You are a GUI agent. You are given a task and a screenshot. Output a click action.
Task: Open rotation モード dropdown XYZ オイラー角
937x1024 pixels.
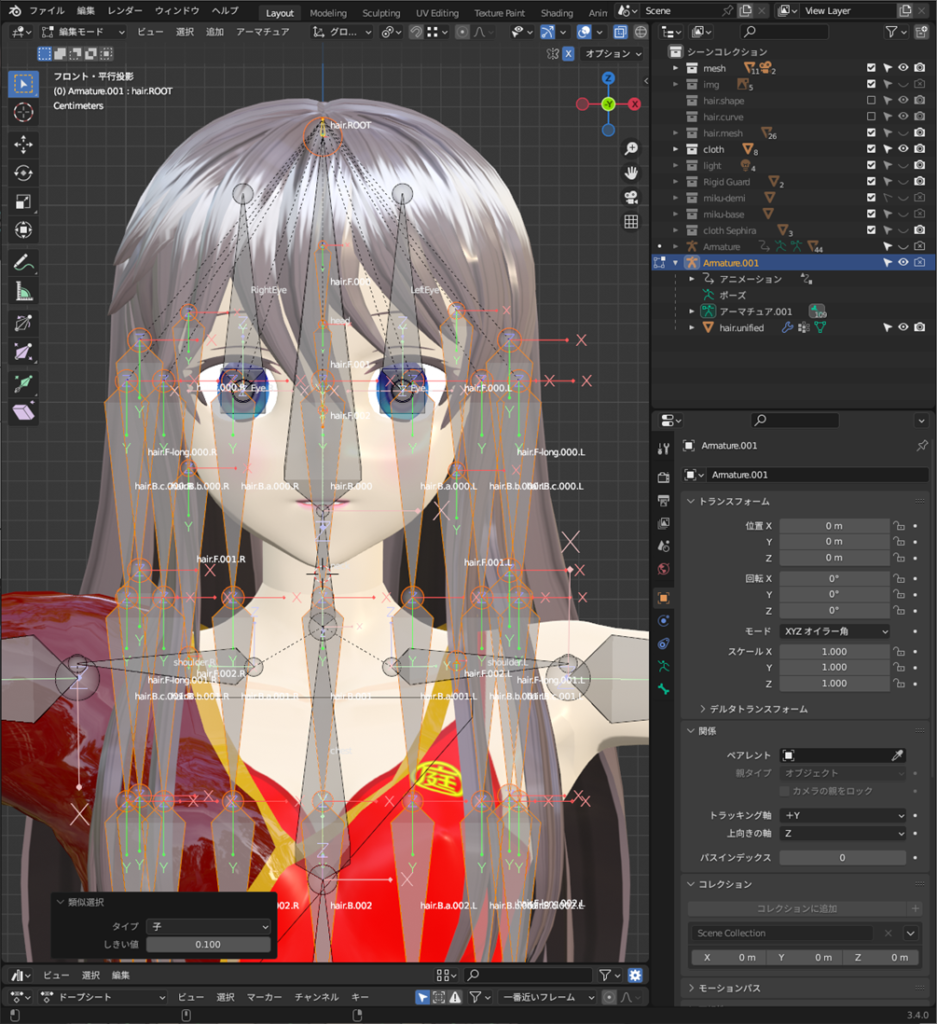coord(835,632)
